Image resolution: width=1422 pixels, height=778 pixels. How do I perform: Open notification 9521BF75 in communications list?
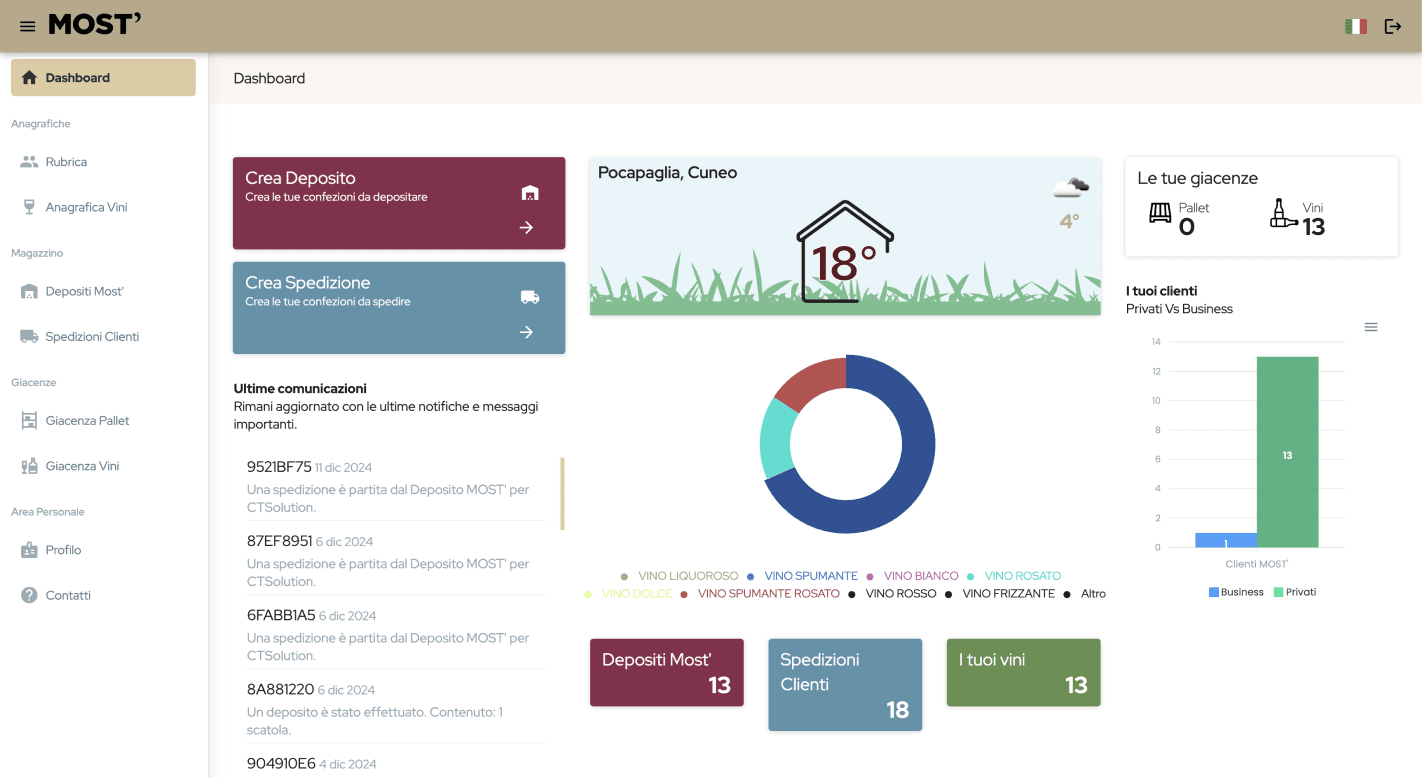[279, 467]
